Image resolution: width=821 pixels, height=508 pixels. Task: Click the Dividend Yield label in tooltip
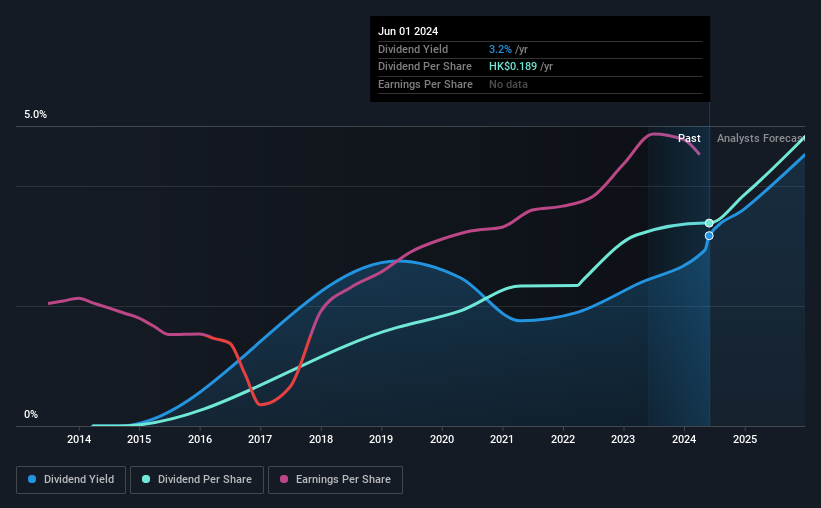pyautogui.click(x=413, y=49)
